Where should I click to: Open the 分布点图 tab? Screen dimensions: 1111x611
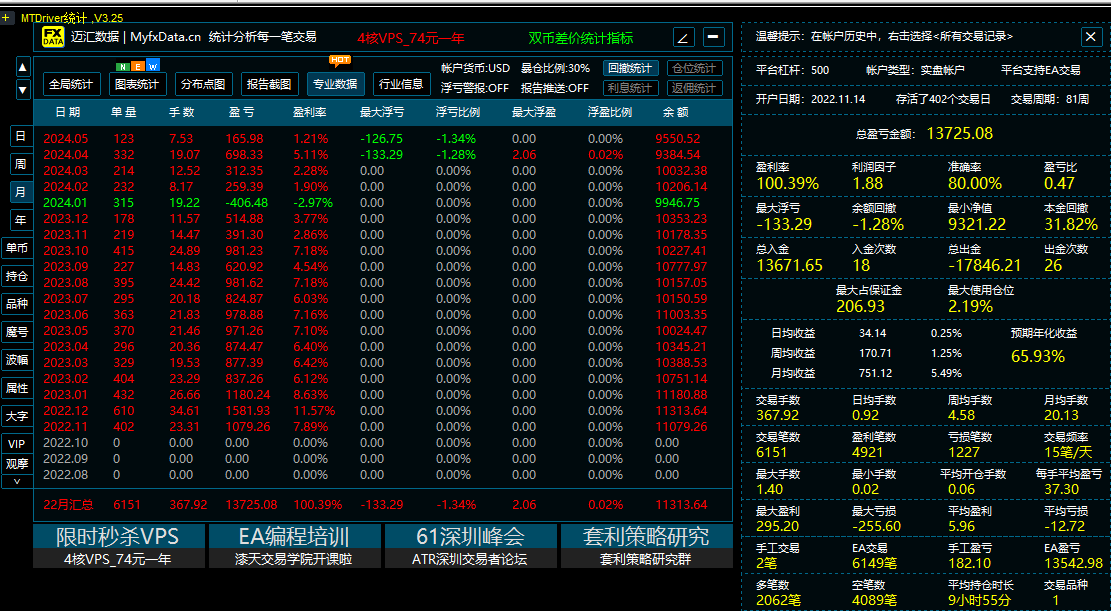203,84
